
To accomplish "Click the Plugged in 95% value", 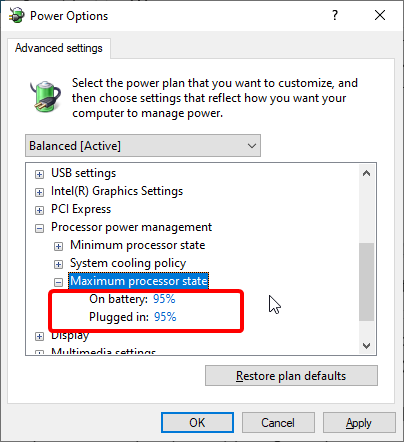I will click(165, 316).
